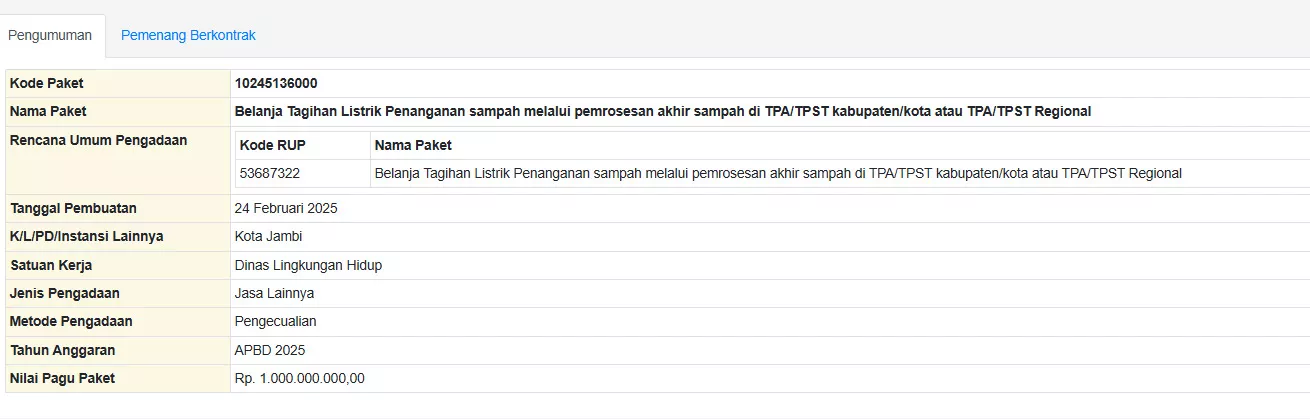This screenshot has width=1310, height=419.
Task: Click the date 24 Februari 2025
Action: (286, 208)
